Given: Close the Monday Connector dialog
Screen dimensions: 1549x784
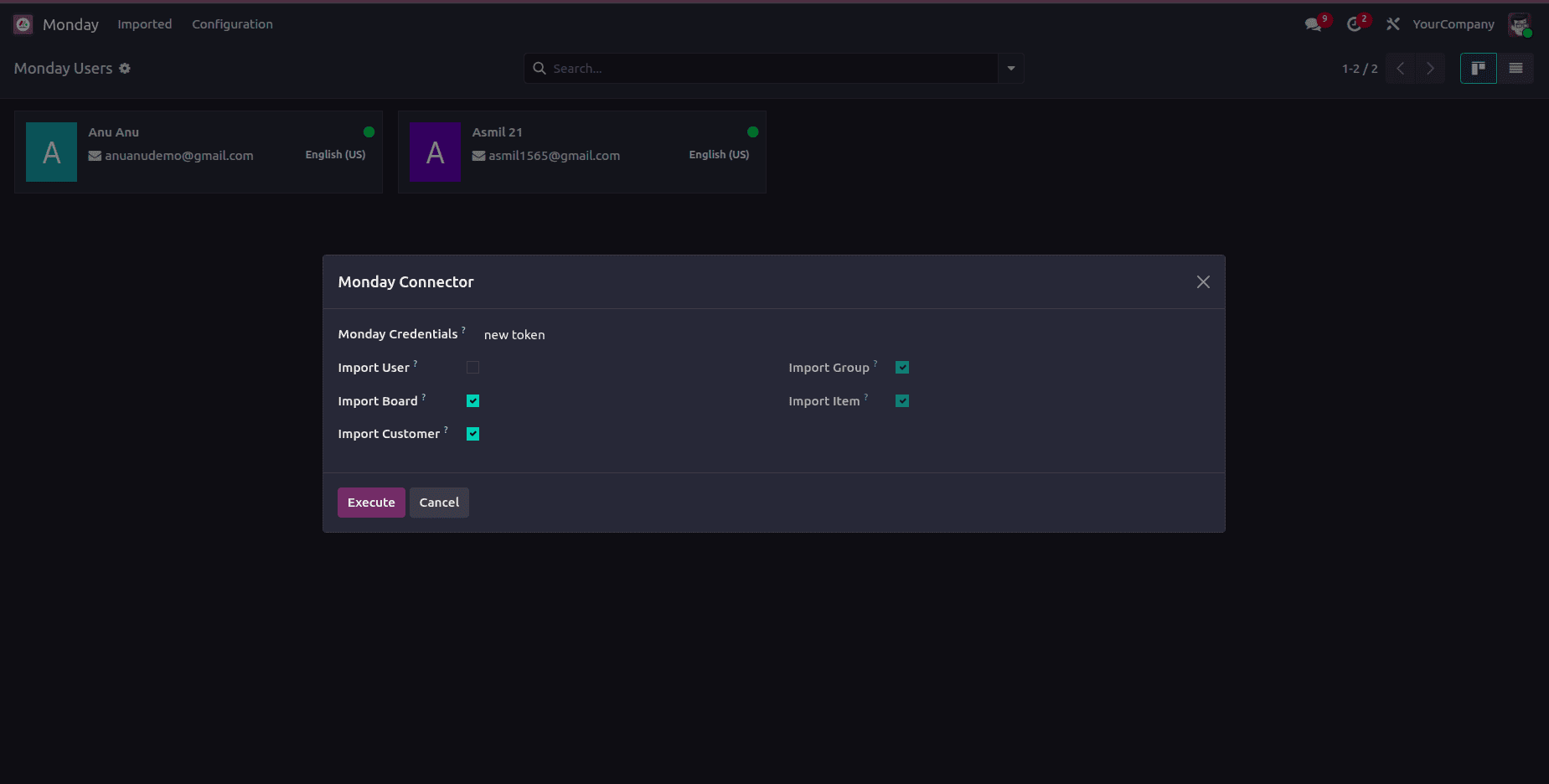Looking at the screenshot, I should pyautogui.click(x=1203, y=282).
